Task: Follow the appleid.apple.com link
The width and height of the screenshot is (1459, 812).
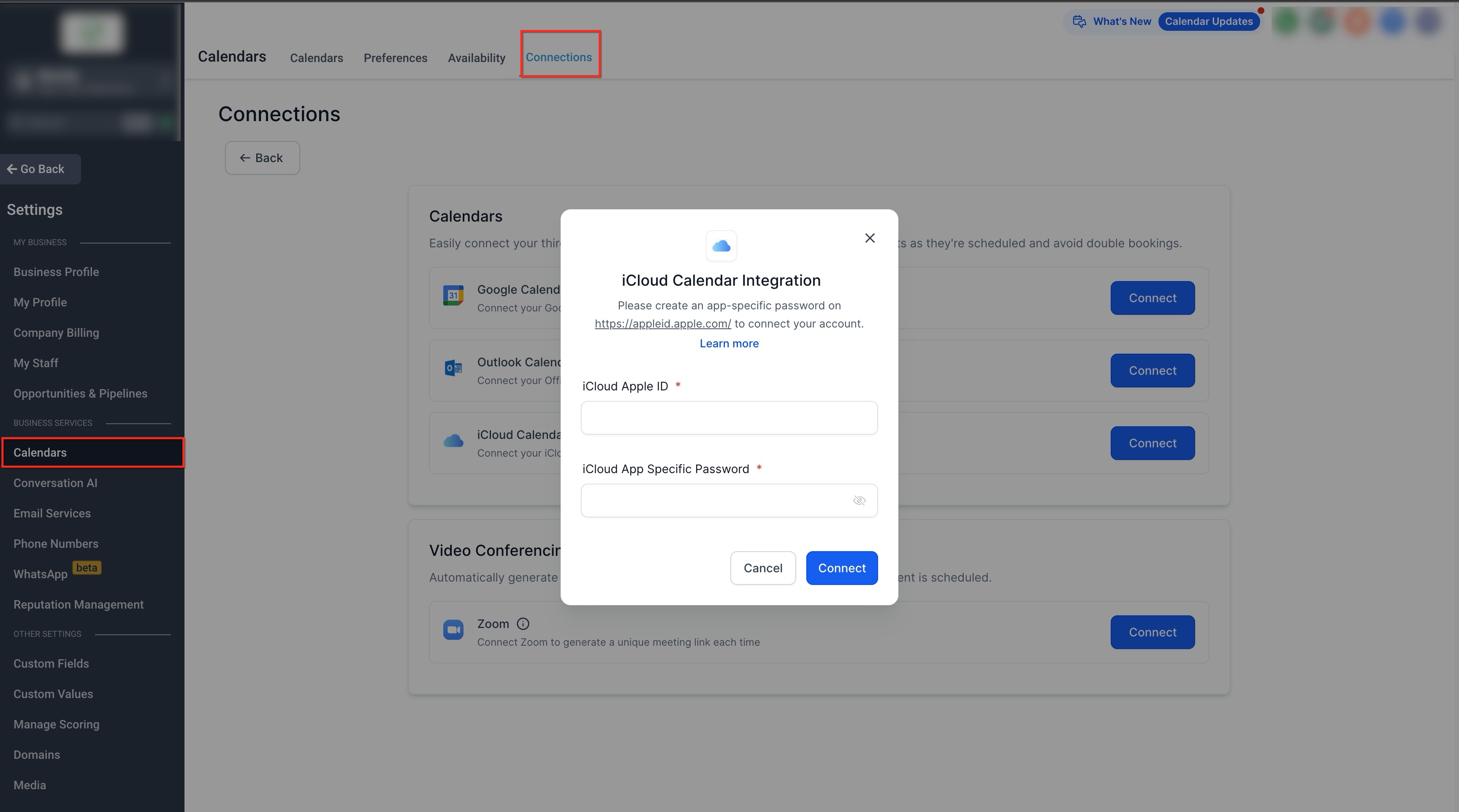Action: point(662,323)
